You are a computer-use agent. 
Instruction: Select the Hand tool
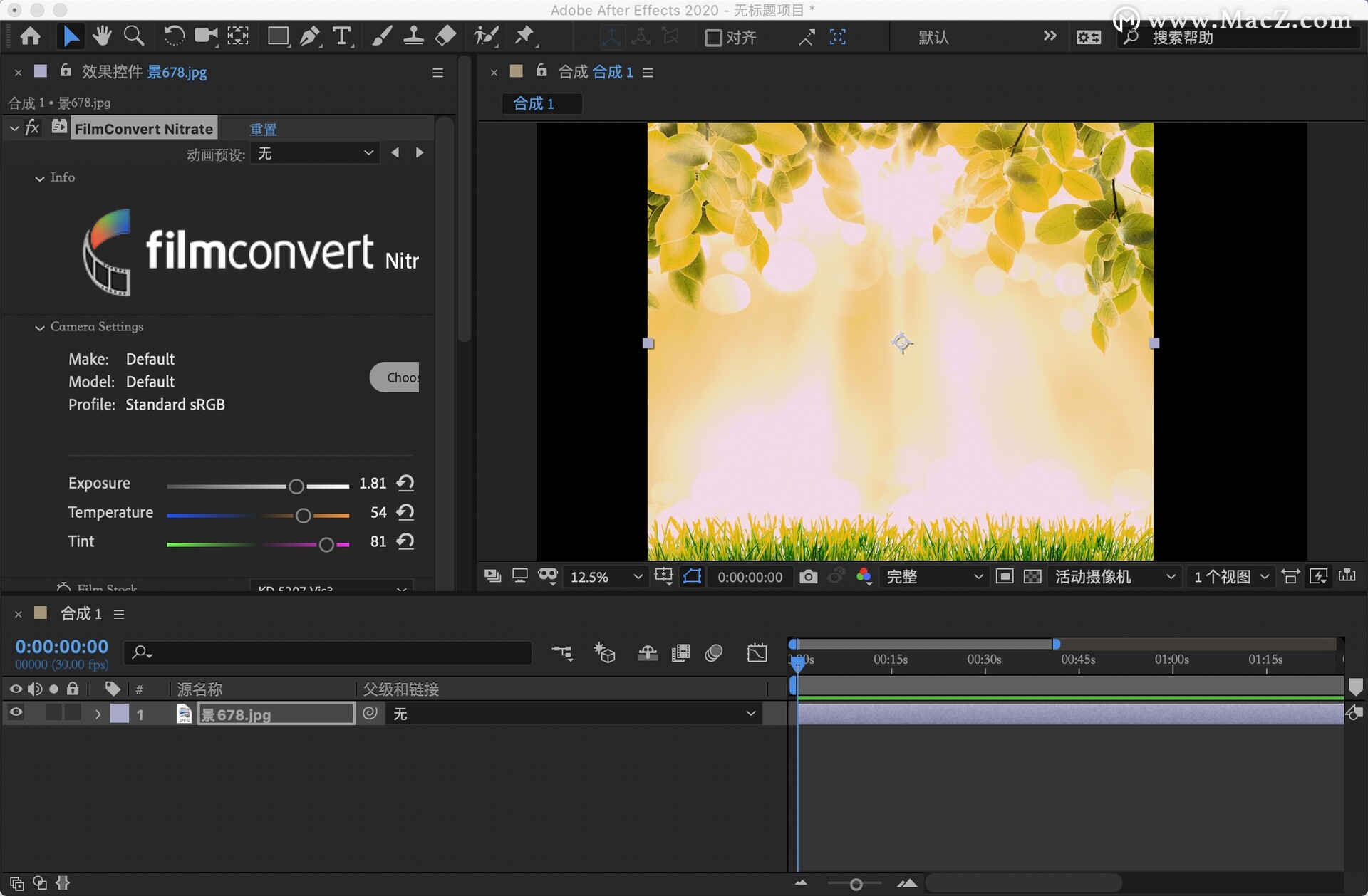pos(102,36)
